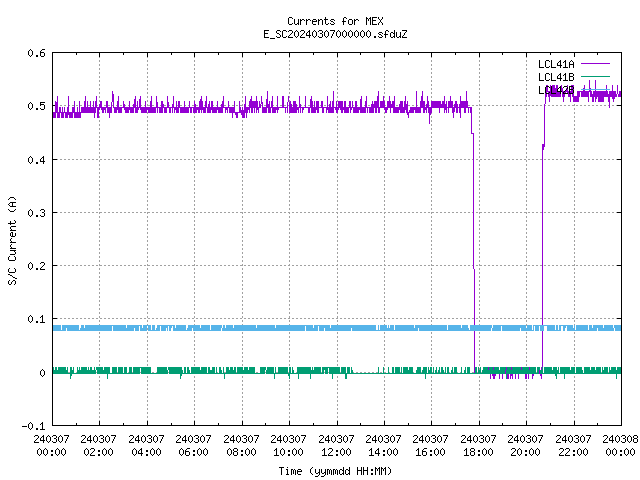
Task: Click the x-axis tick 240307 16:00
Action: click(431, 445)
